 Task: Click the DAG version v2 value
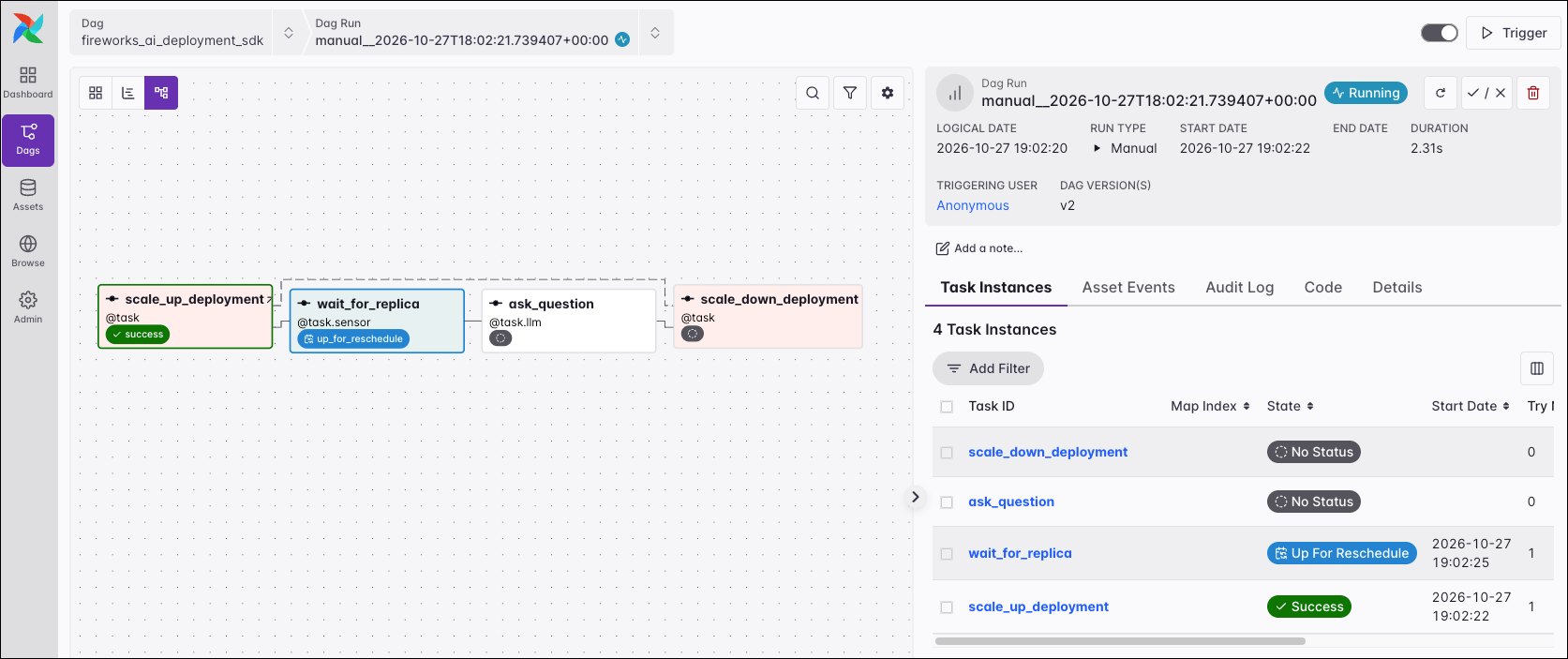point(1068,205)
